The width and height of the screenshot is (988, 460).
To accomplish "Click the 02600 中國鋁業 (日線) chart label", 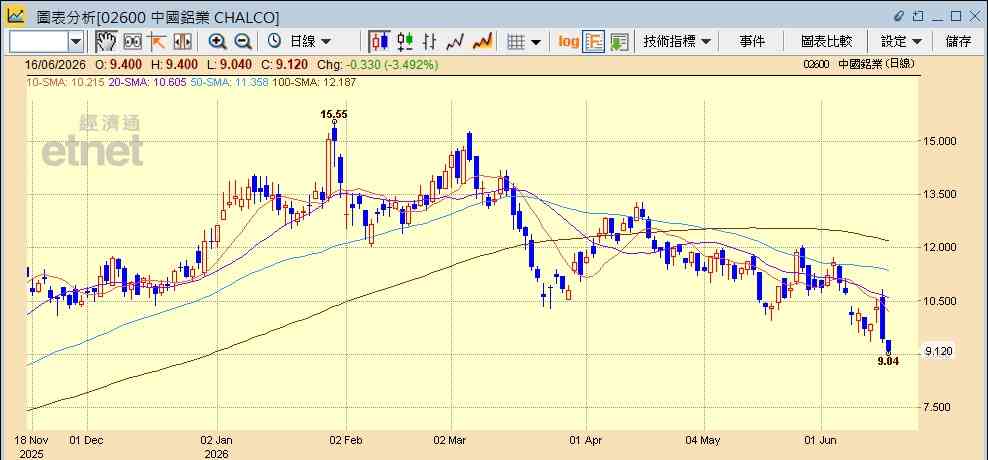I will coord(859,64).
